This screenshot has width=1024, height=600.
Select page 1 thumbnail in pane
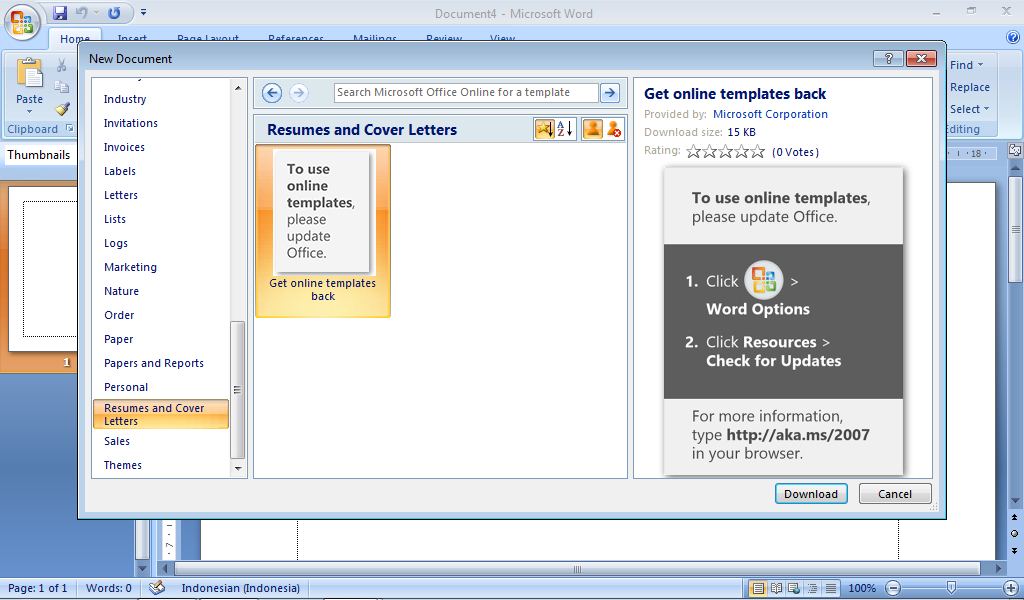click(x=42, y=268)
